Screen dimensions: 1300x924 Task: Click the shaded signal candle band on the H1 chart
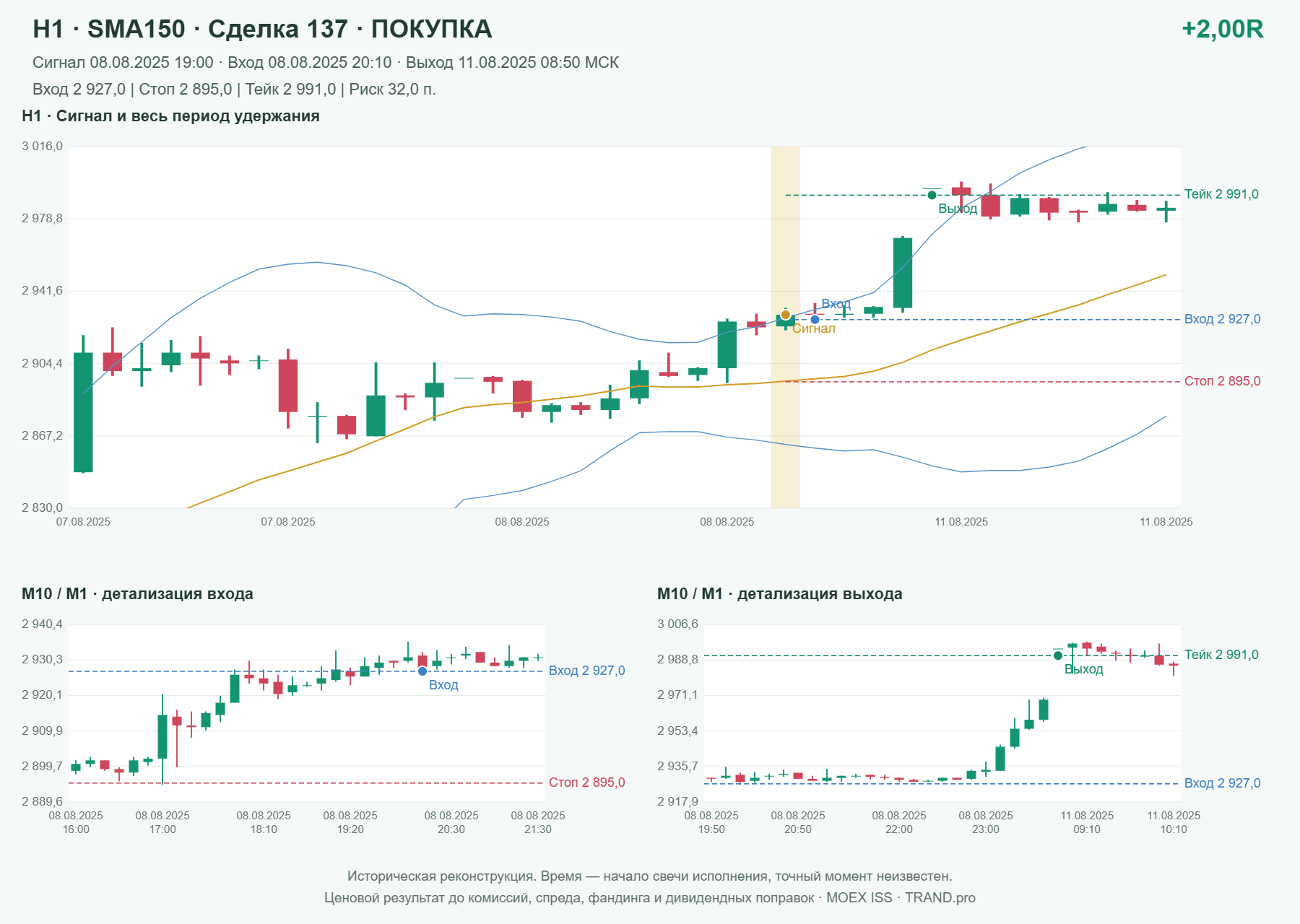tap(786, 327)
